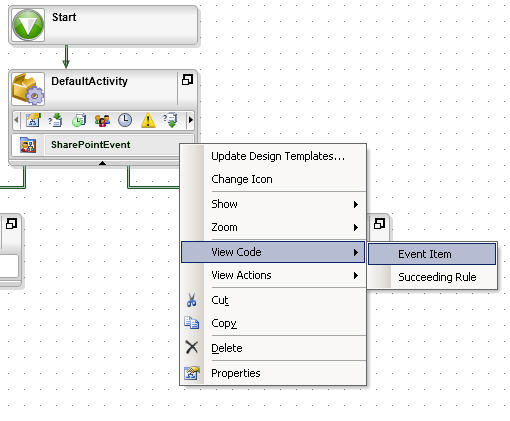Viewport: 510px width, 421px height.
Task: Expand the Zoom submenu arrow
Action: 356,228
